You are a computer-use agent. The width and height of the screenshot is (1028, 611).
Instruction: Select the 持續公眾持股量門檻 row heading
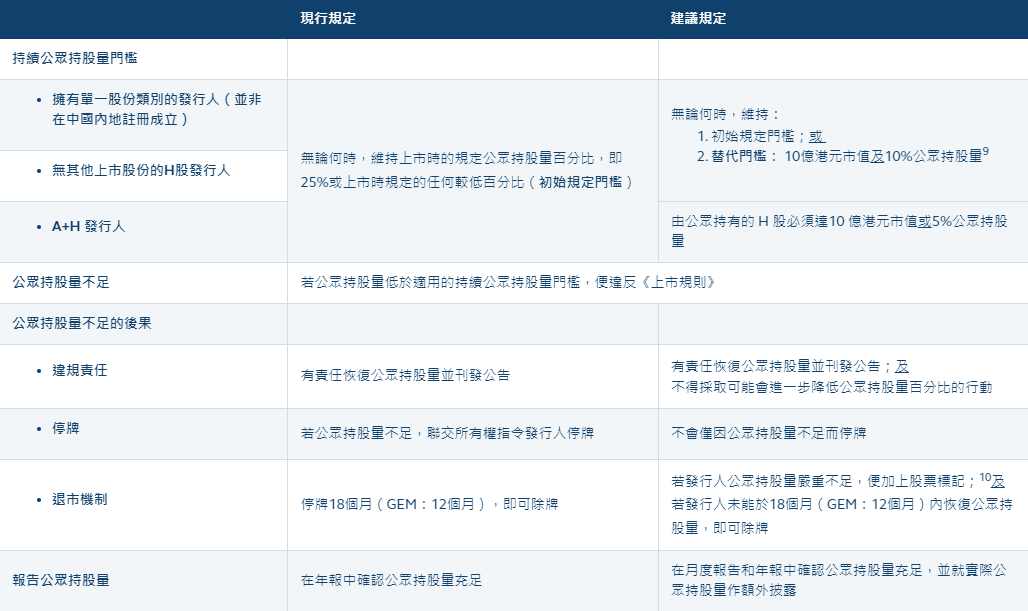(x=69, y=60)
